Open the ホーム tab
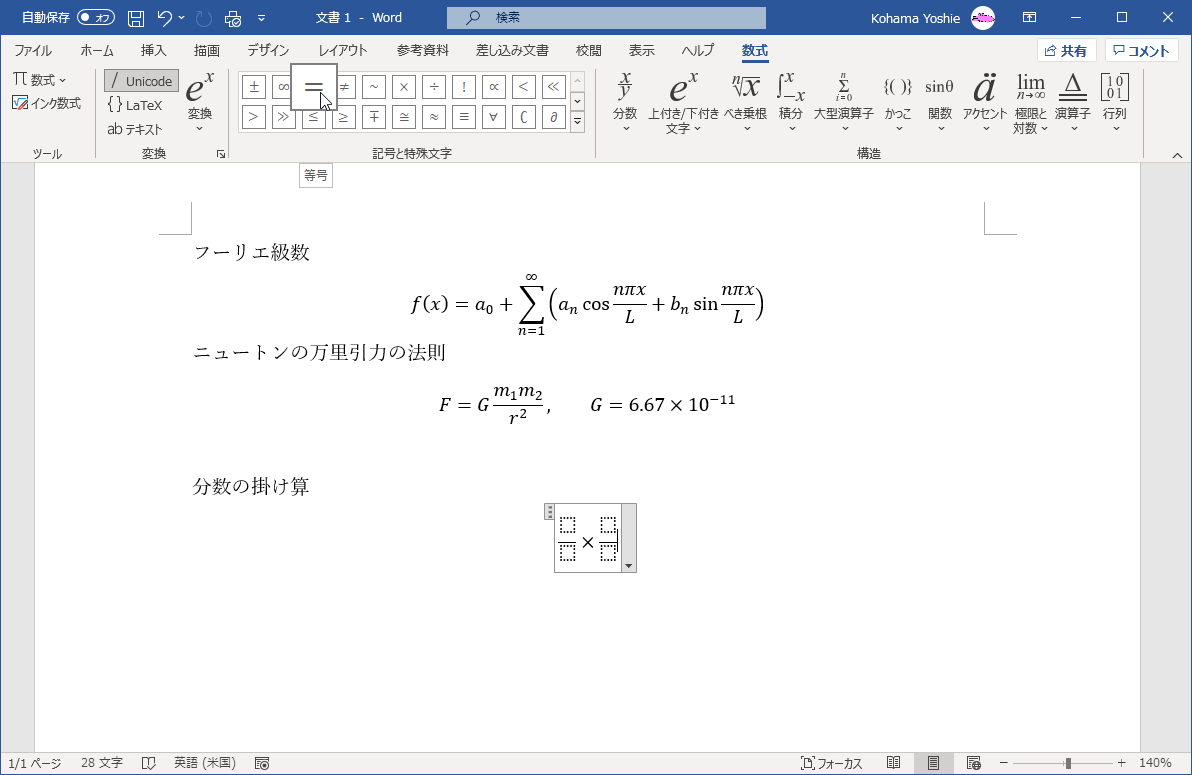 [97, 50]
